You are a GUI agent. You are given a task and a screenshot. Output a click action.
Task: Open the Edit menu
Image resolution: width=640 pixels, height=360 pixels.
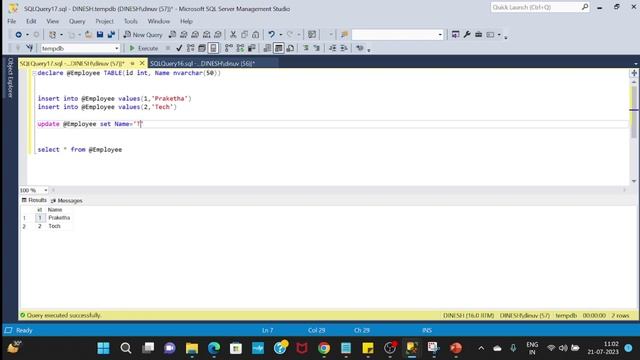pyautogui.click(x=31, y=21)
